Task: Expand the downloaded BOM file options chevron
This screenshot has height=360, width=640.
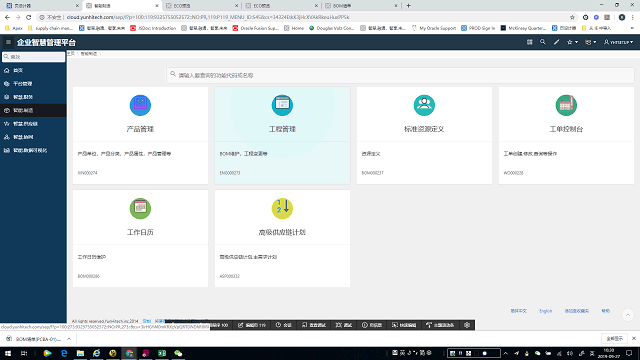Action: [69, 339]
